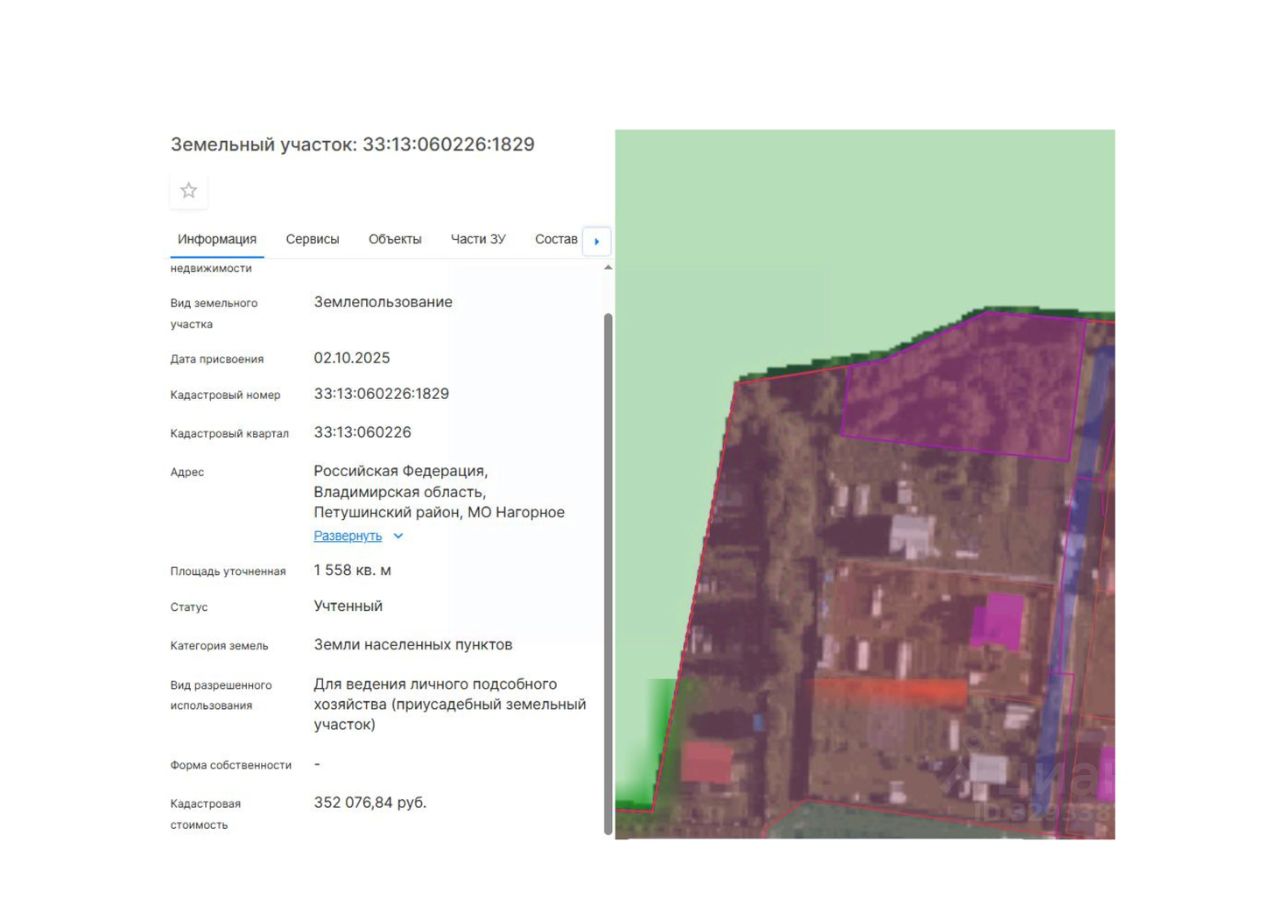Click the tabs scroll-right arrow

click(597, 241)
